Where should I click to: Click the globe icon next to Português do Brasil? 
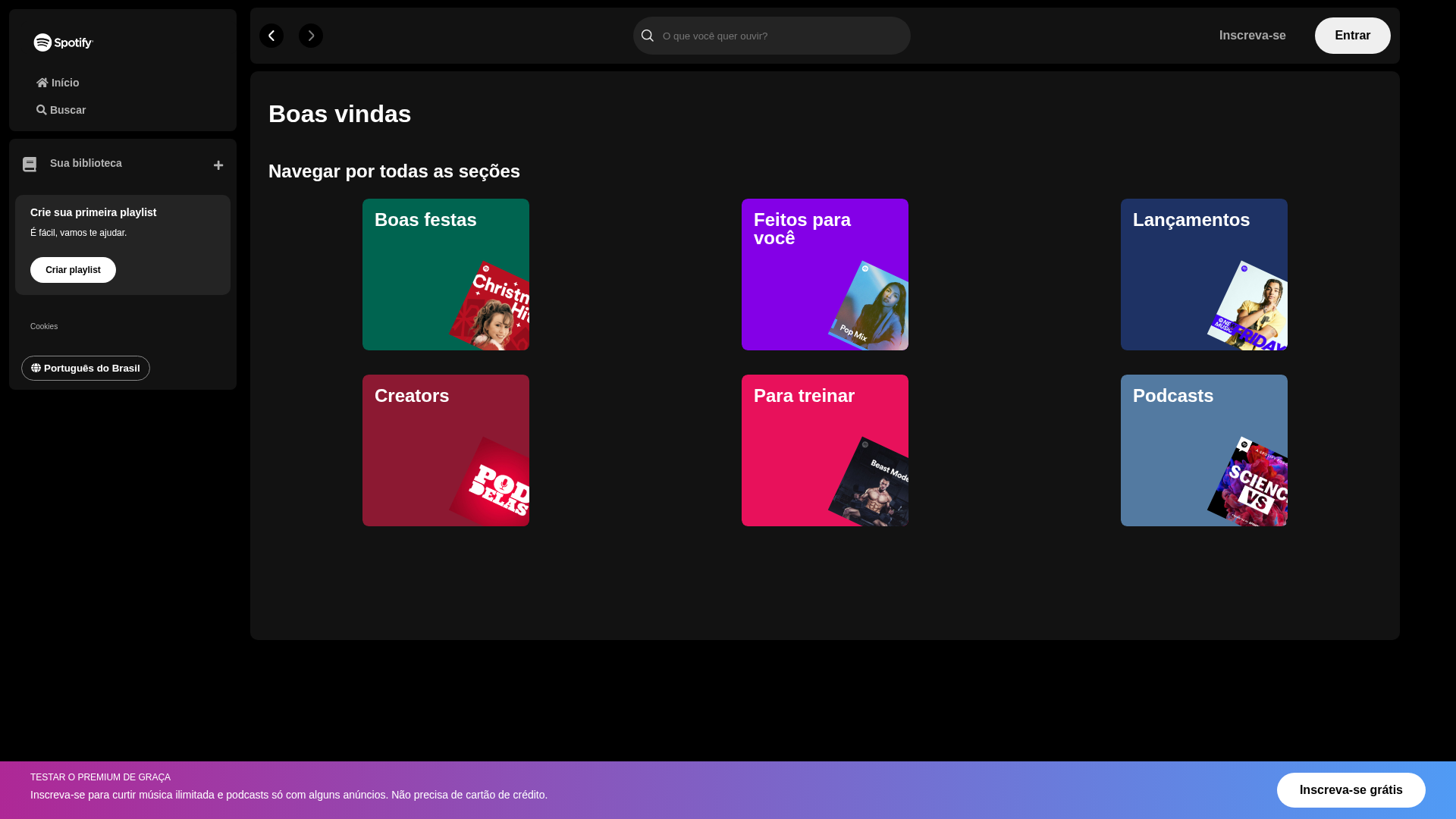click(x=36, y=368)
